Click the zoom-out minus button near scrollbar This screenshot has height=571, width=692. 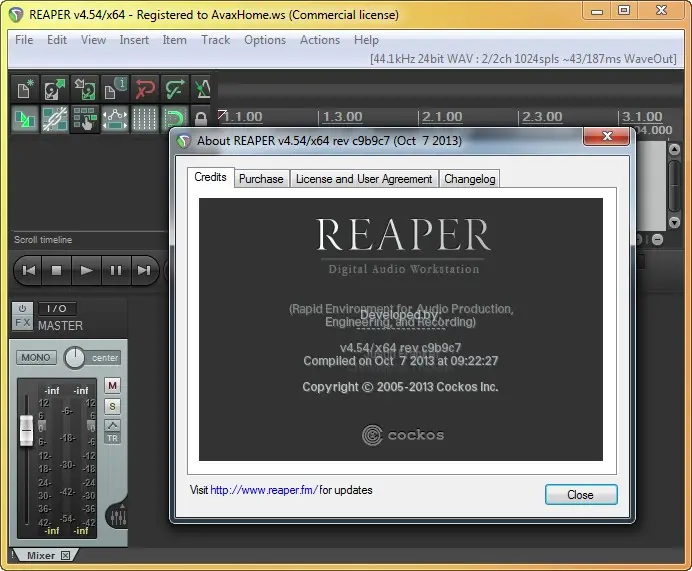pos(657,240)
